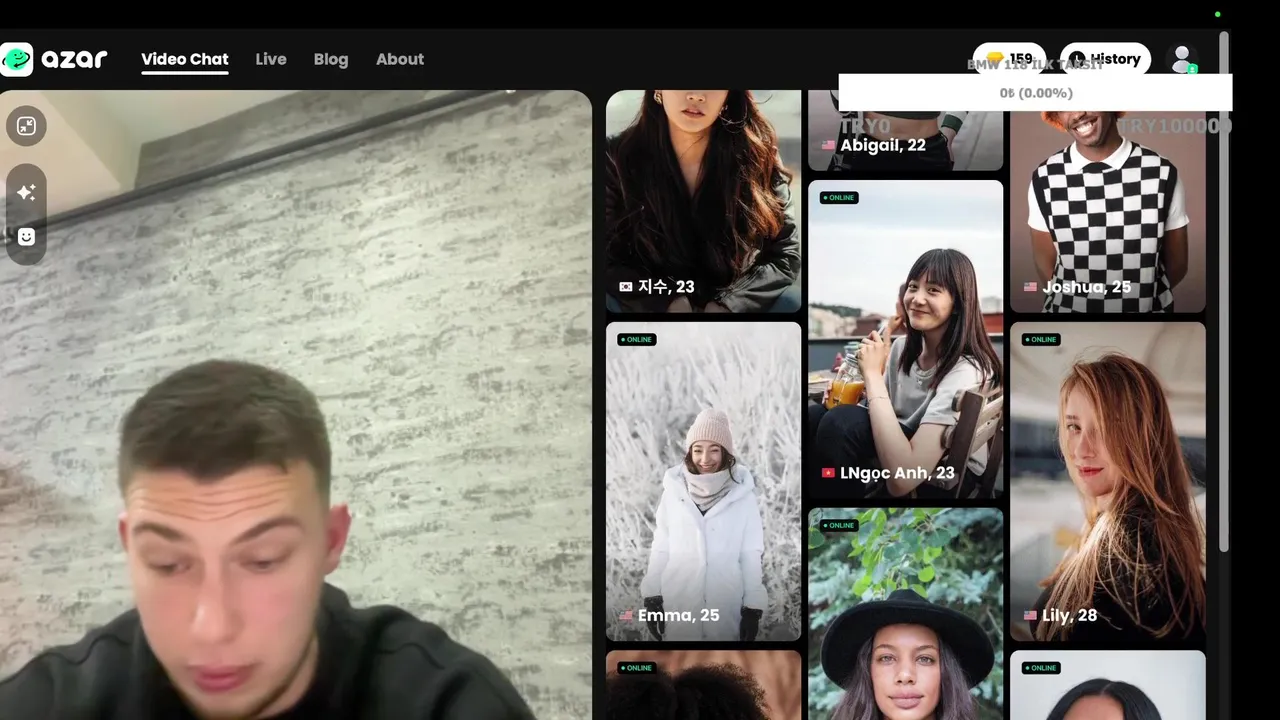Open Abigail, 22 profile card
The image size is (1280, 720).
coord(906,130)
